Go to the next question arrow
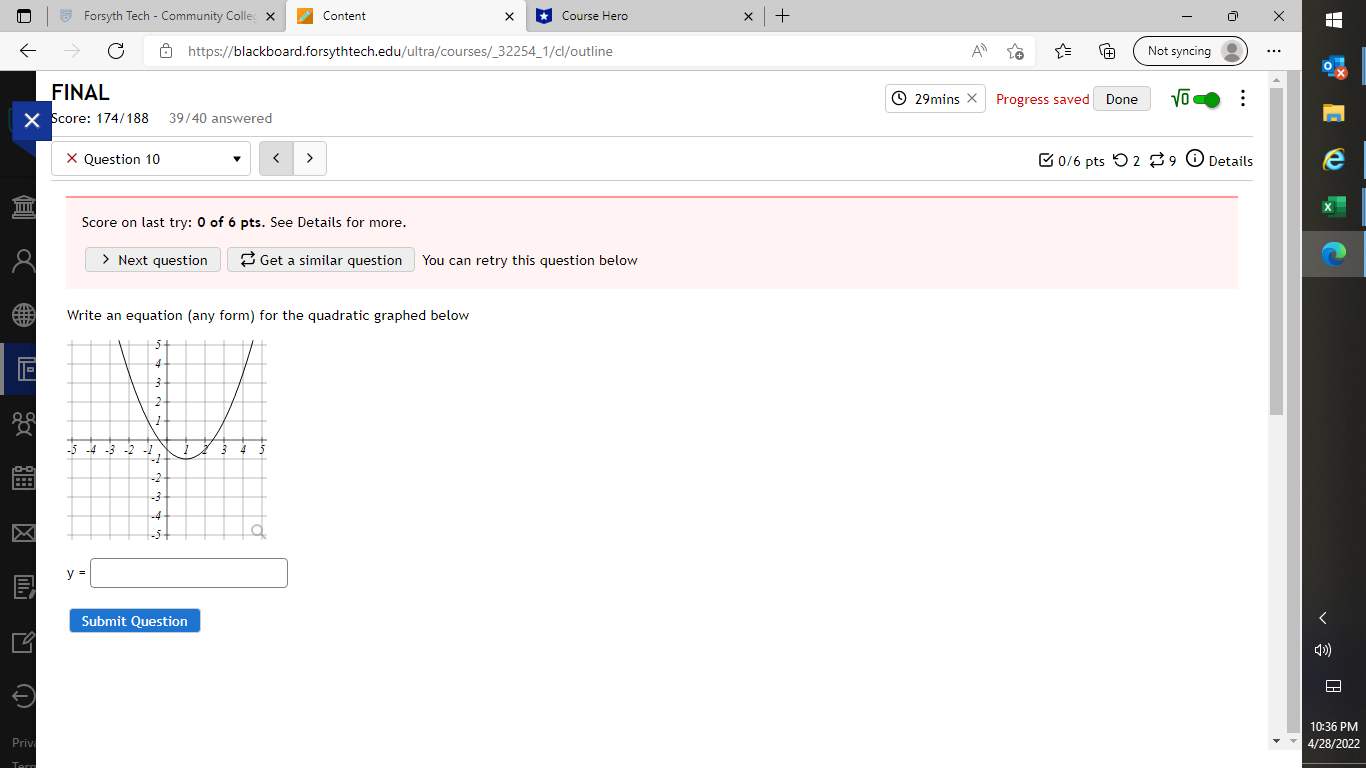Image resolution: width=1366 pixels, height=768 pixels. [310, 158]
